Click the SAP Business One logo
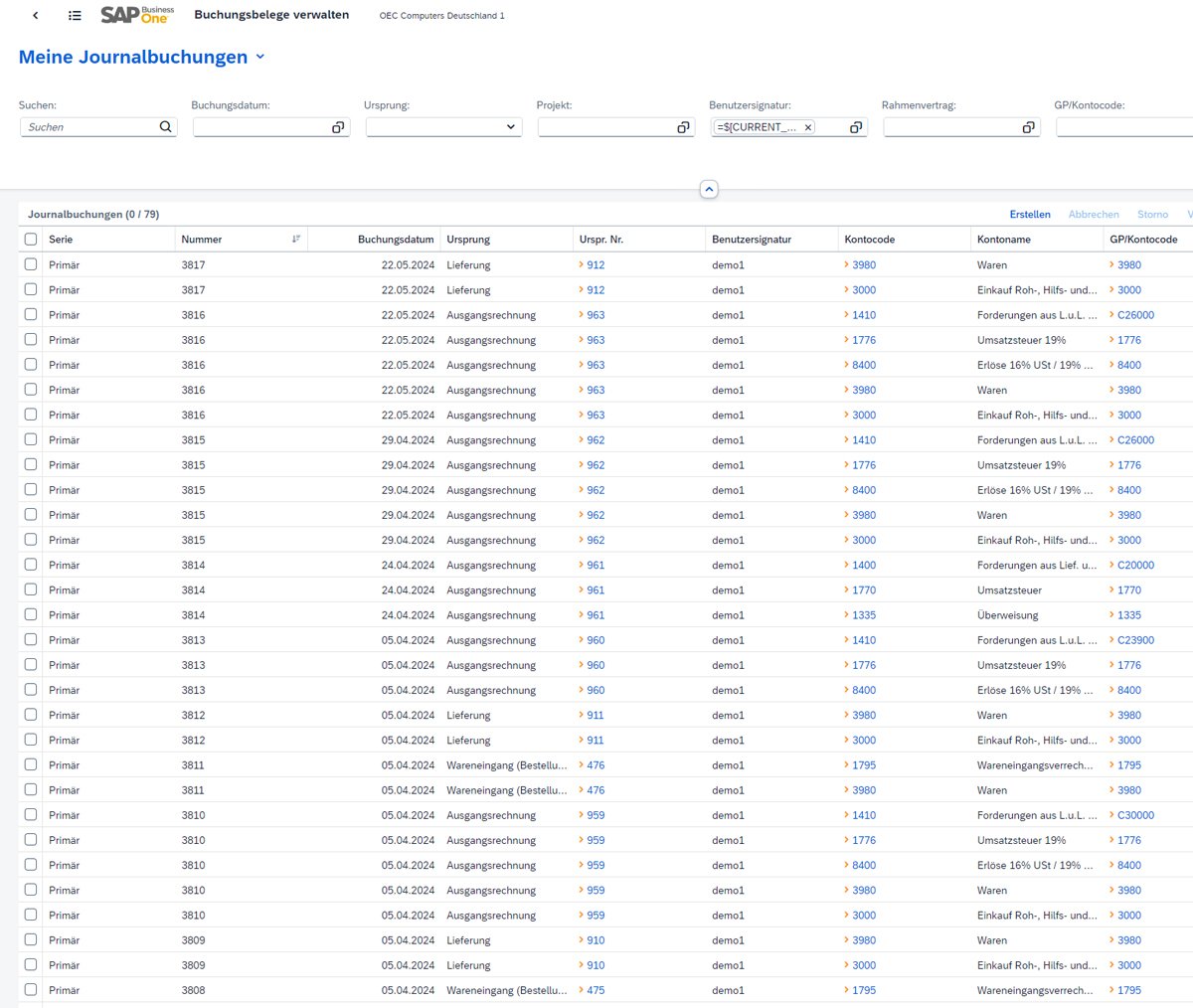The image size is (1193, 1008). pyautogui.click(x=137, y=15)
